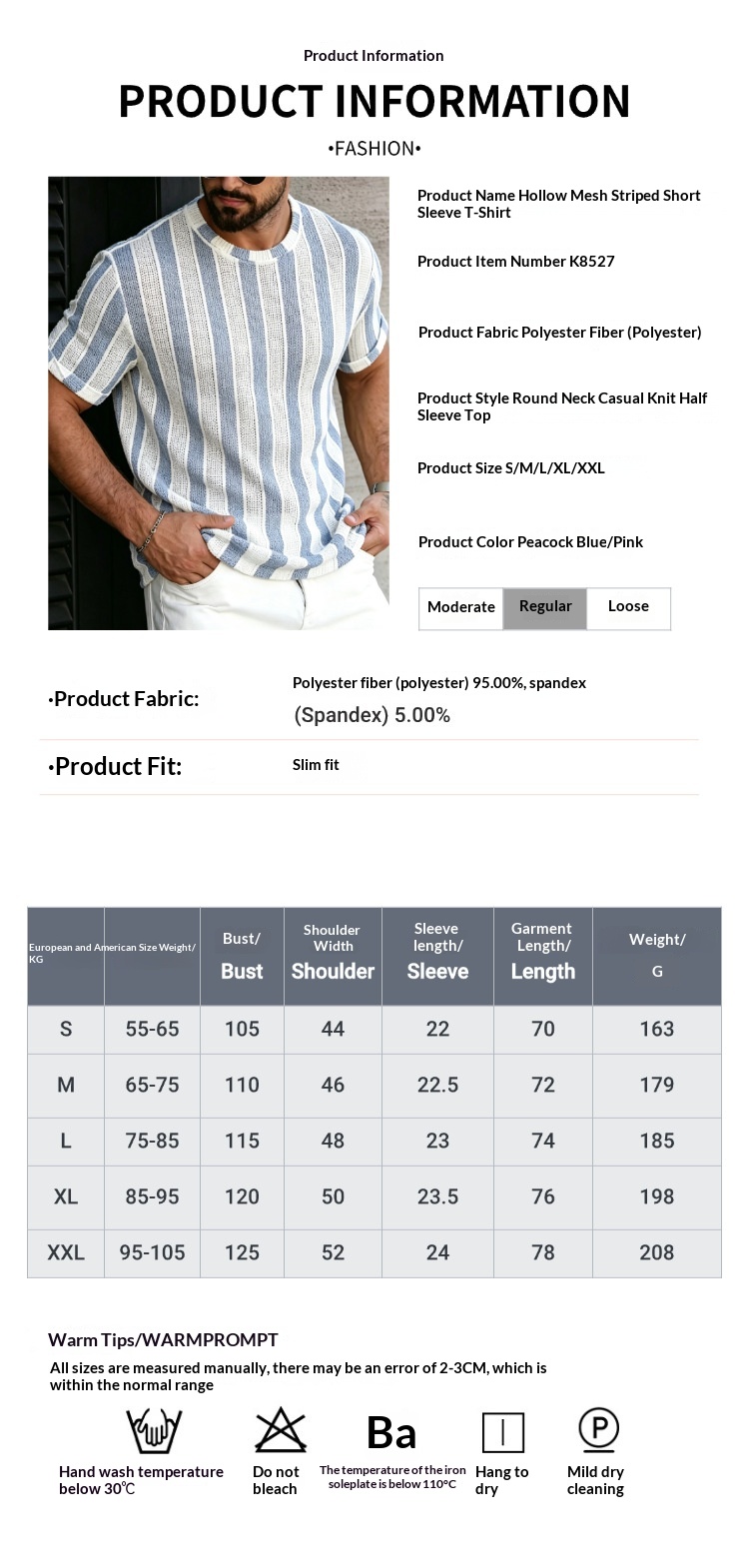The width and height of the screenshot is (749, 1568).
Task: Select the Loose fit option
Action: pos(628,607)
